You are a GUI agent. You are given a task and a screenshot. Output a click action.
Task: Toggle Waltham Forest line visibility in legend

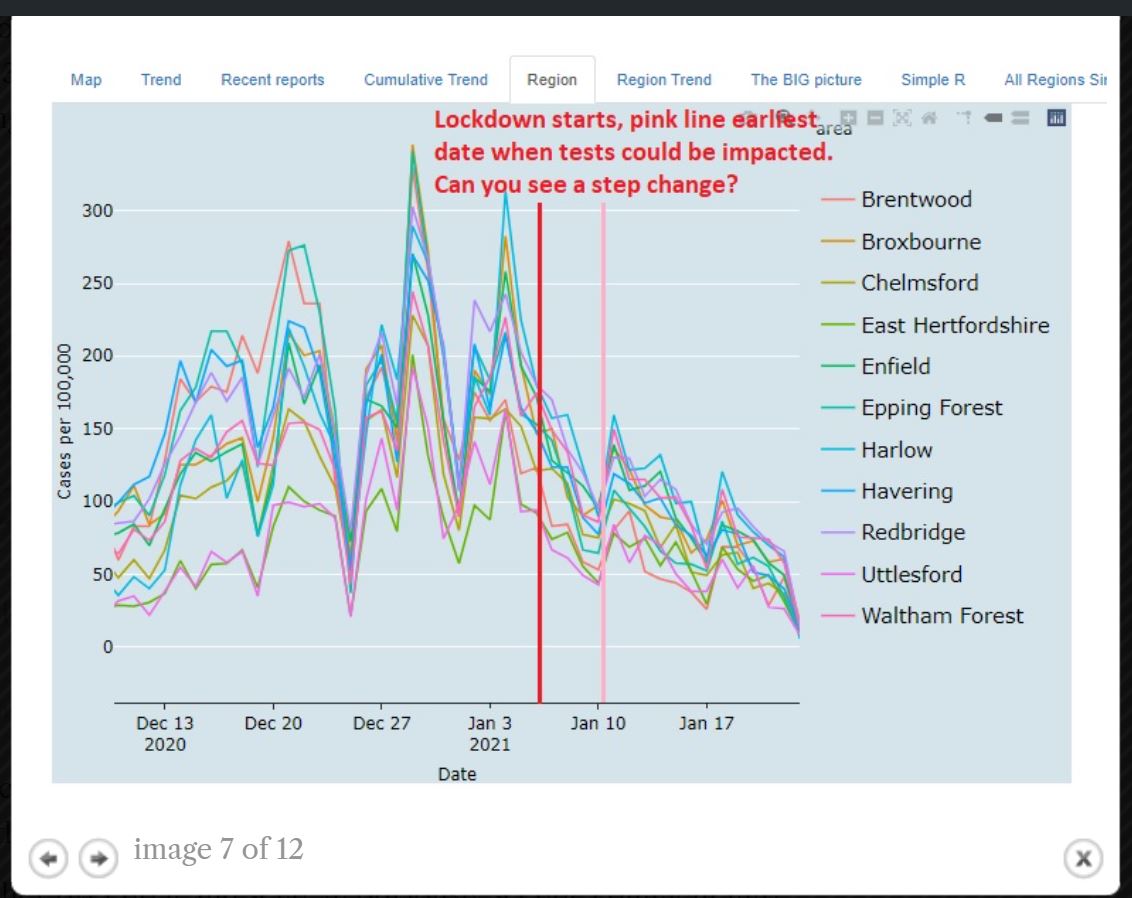coord(942,616)
